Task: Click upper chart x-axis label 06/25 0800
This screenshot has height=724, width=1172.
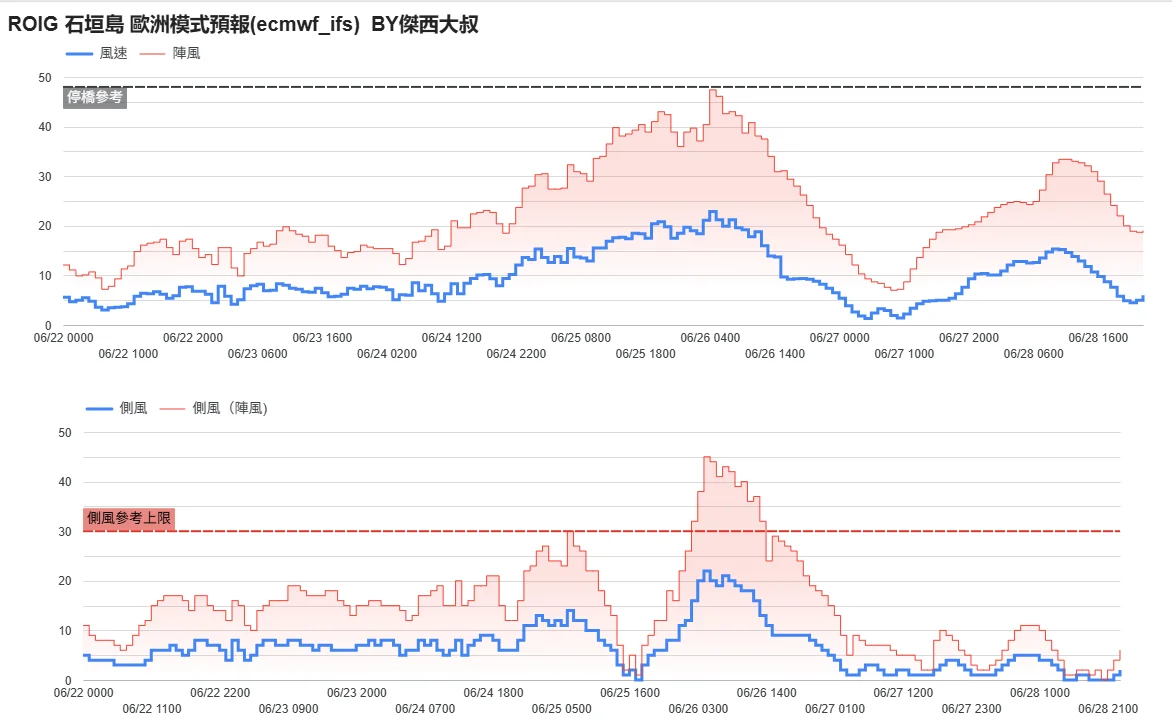Action: tap(581, 338)
